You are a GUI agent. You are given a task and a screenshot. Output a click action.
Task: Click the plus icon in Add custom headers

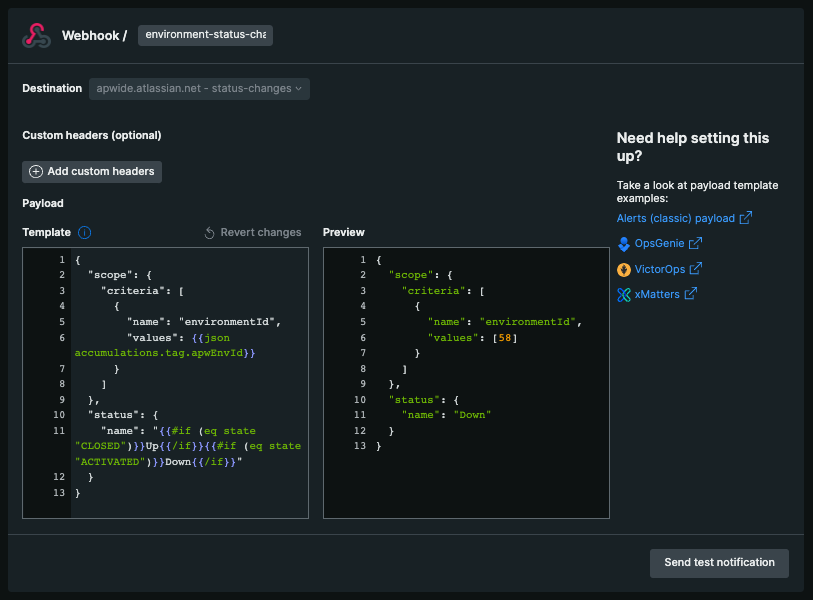(x=36, y=172)
